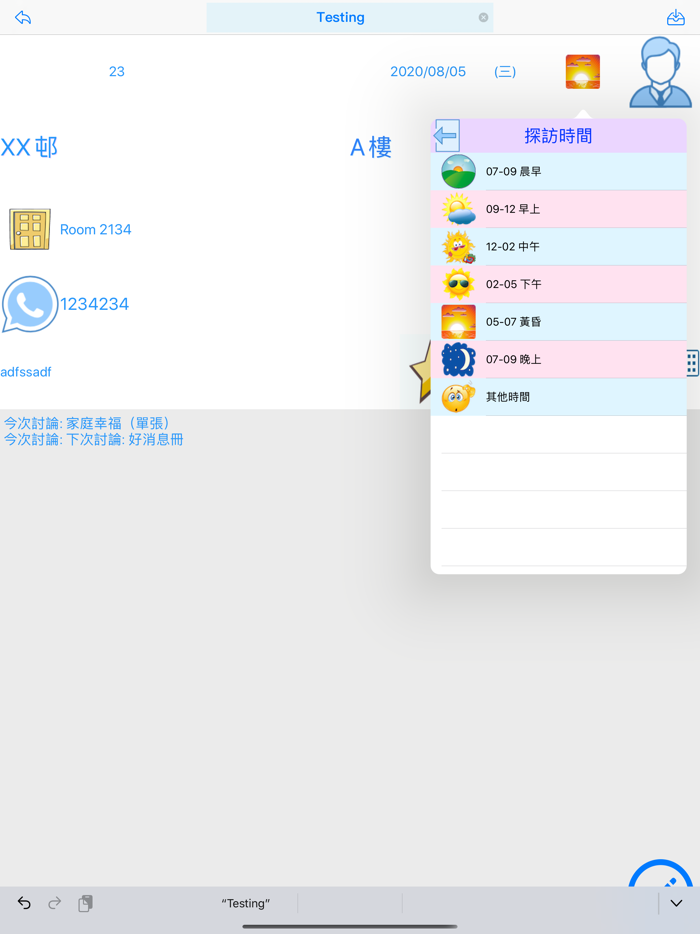This screenshot has height=934, width=700.
Task: Tap the green hills sunrise icon
Action: click(458, 172)
